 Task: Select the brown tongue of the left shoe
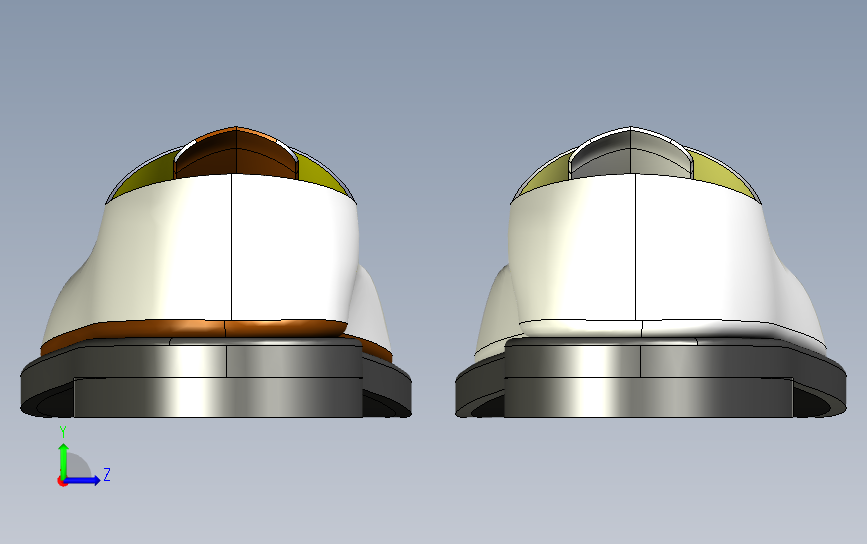236,153
